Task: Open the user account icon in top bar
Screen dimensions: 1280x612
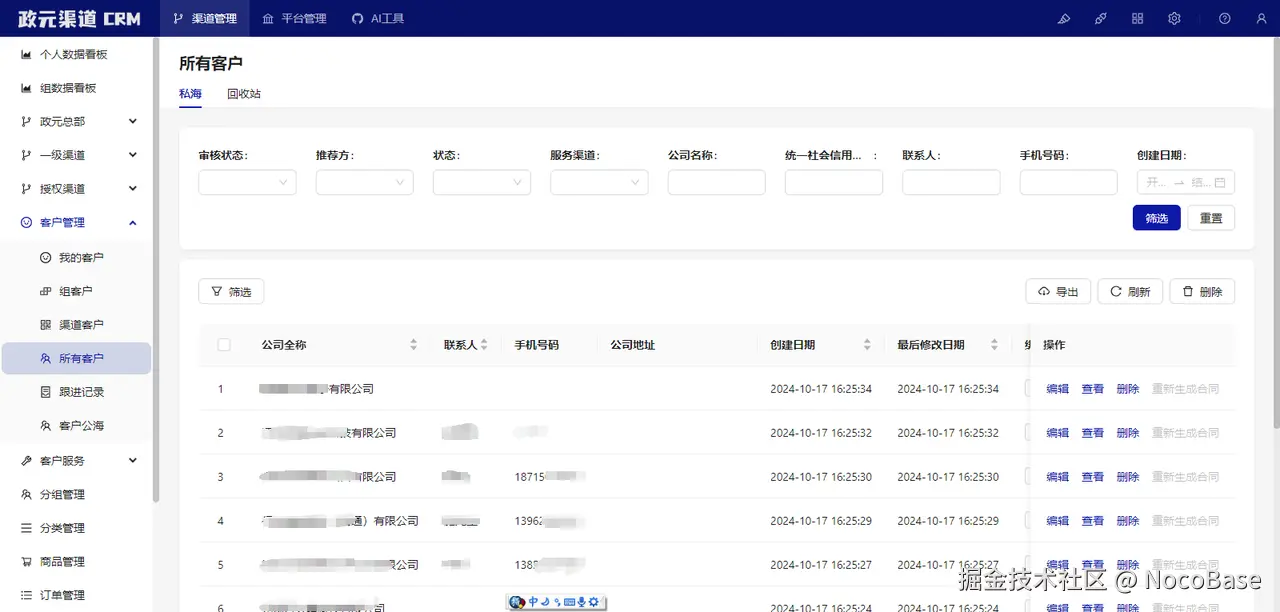Action: click(x=1261, y=18)
